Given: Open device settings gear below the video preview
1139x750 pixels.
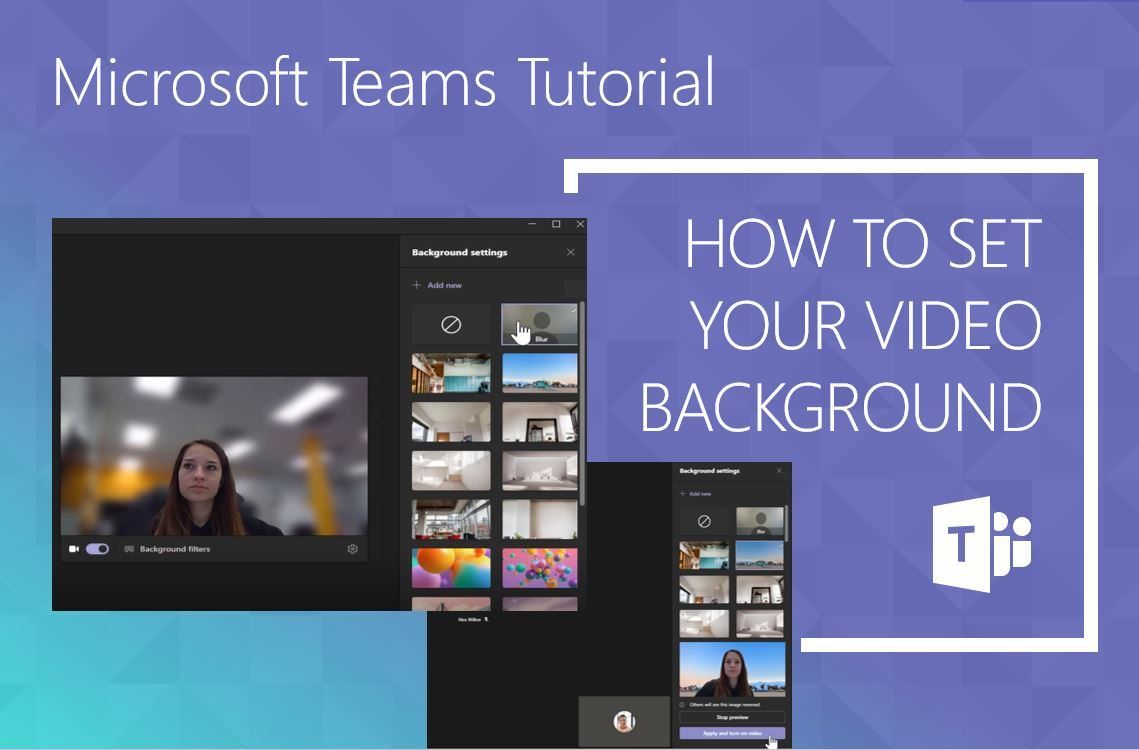Looking at the screenshot, I should (352, 549).
